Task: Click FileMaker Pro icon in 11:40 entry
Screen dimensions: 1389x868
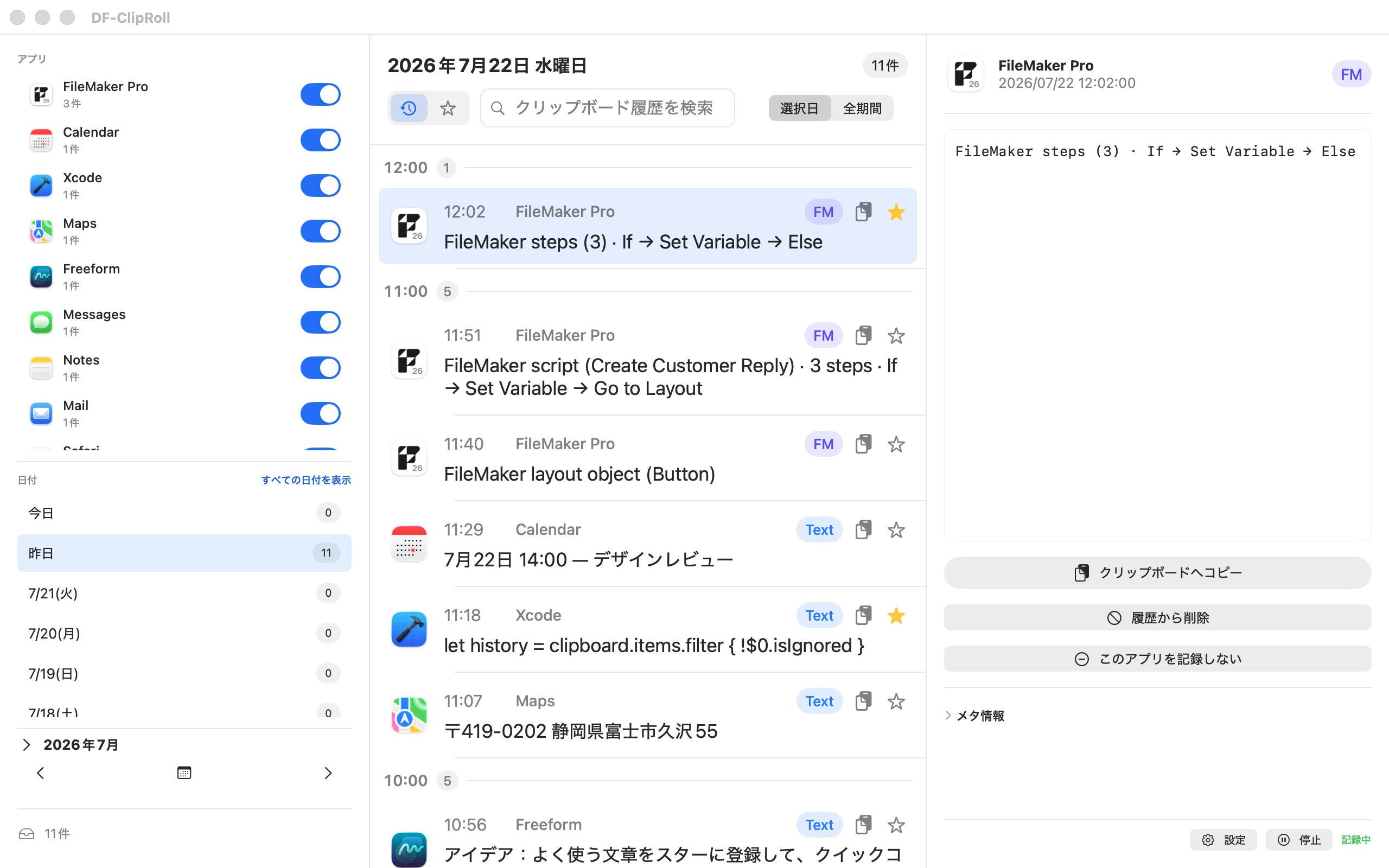Action: (x=409, y=458)
